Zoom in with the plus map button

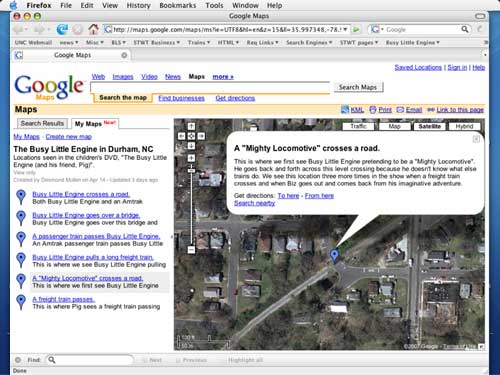click(191, 158)
